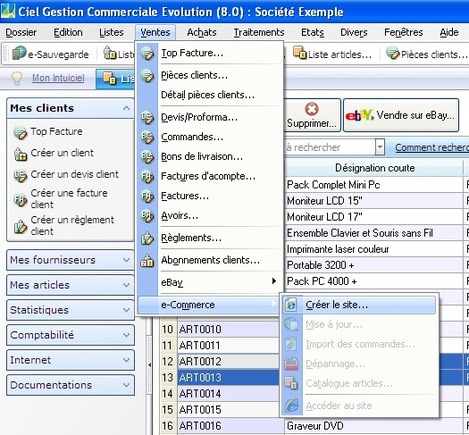The image size is (469, 435).
Task: Expand the Documentations panel
Action: tap(126, 385)
